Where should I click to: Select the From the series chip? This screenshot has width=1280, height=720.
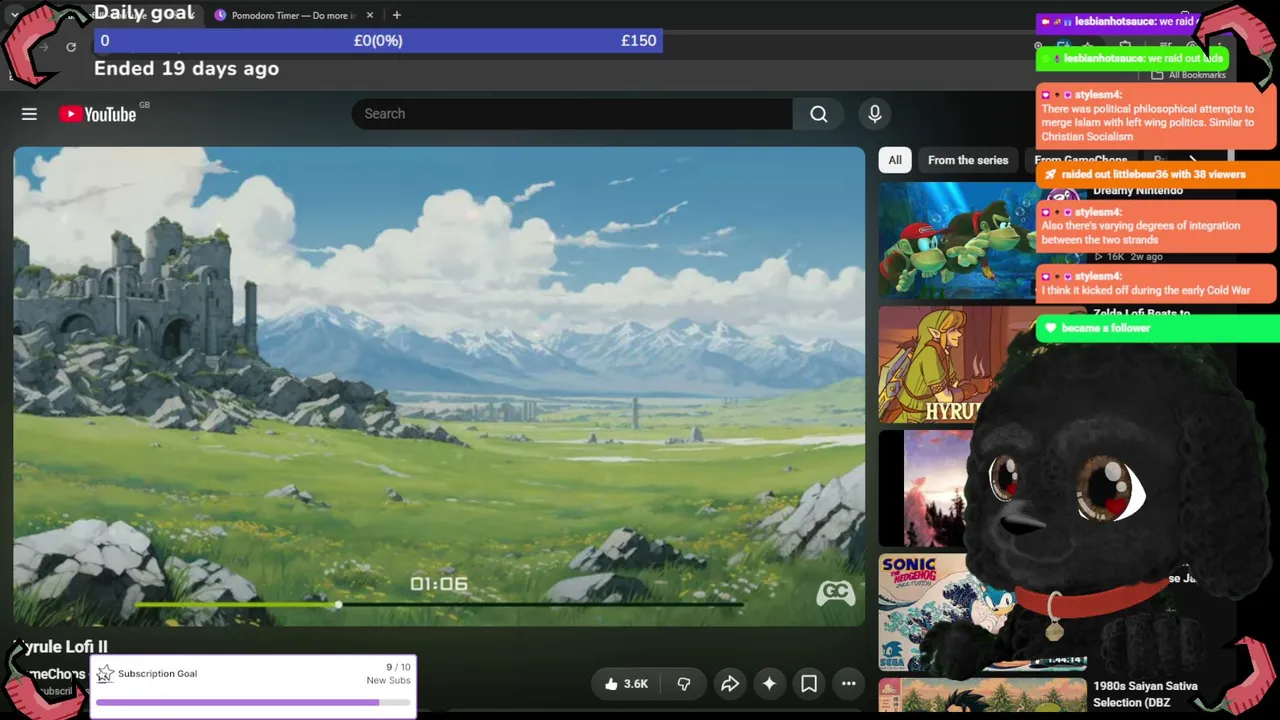[x=968, y=160]
